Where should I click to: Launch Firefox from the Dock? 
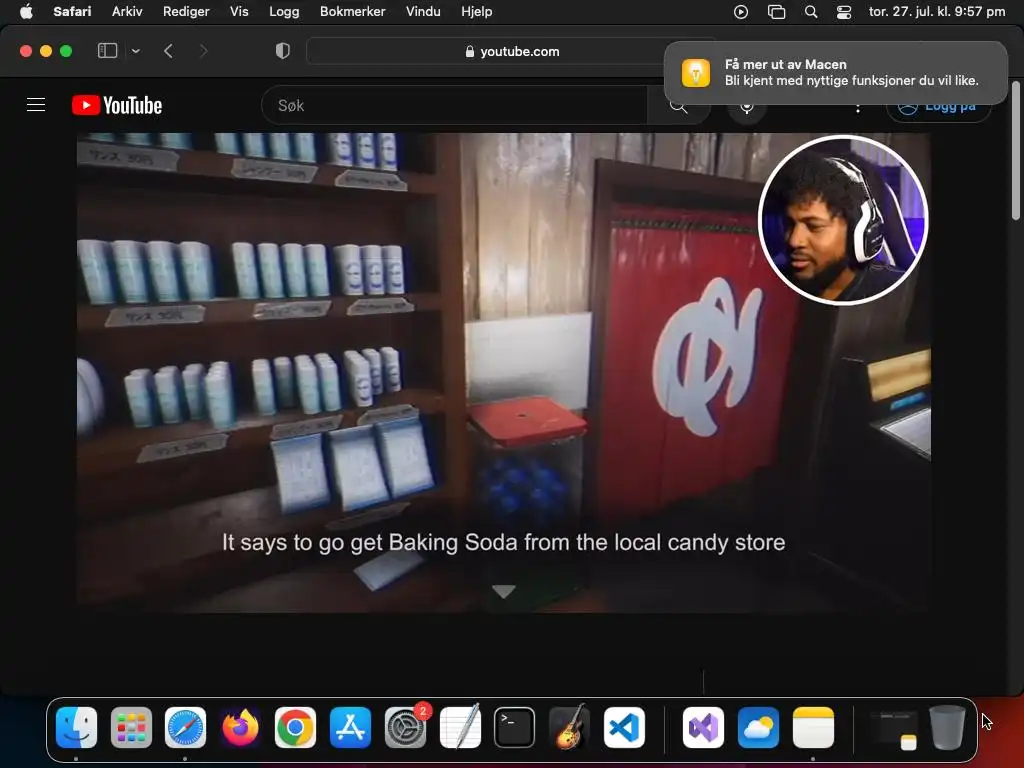(240, 728)
